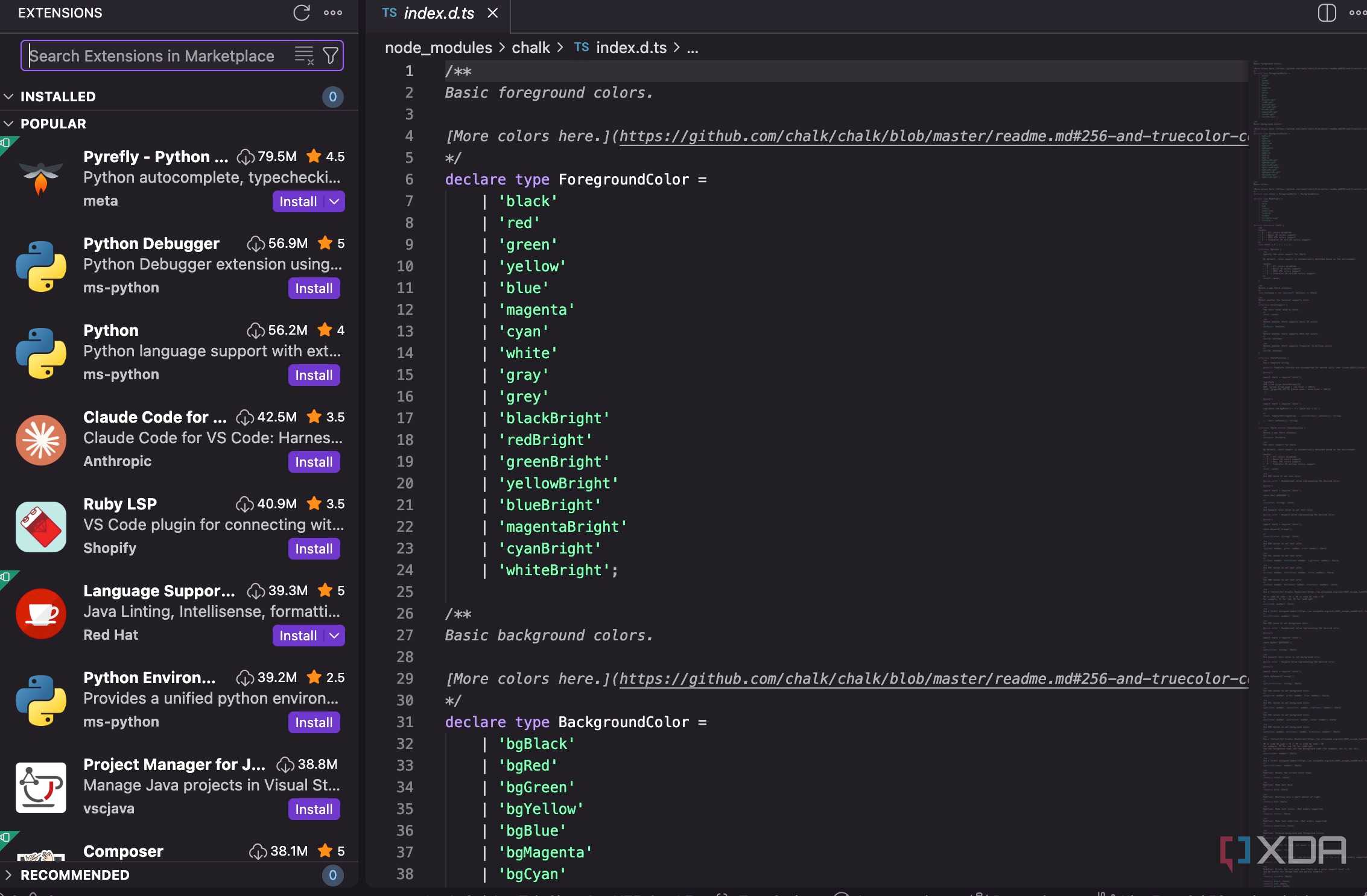The width and height of the screenshot is (1367, 896).
Task: Collapse the INSTALLED section
Action: pos(8,96)
